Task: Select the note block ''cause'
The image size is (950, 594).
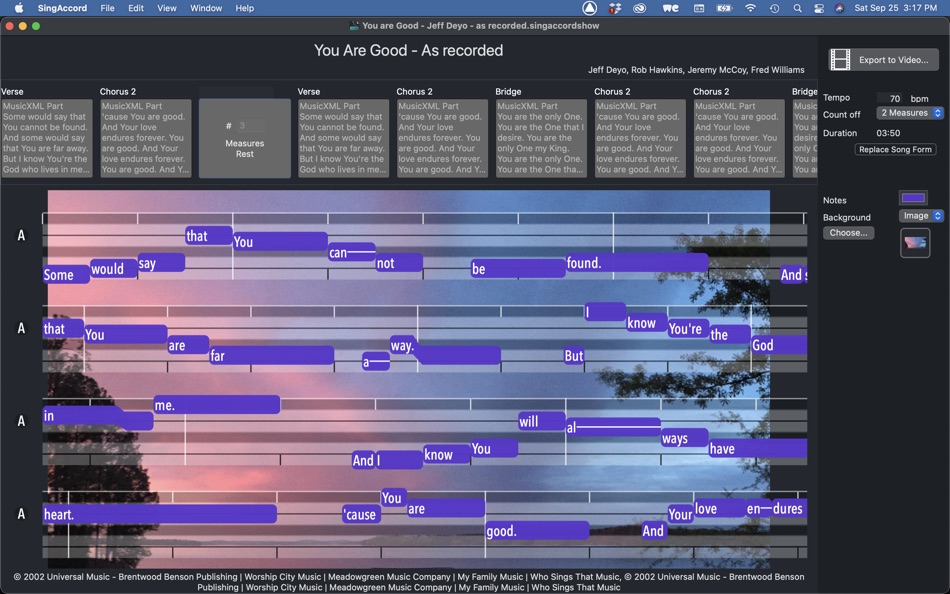Action: tap(362, 515)
